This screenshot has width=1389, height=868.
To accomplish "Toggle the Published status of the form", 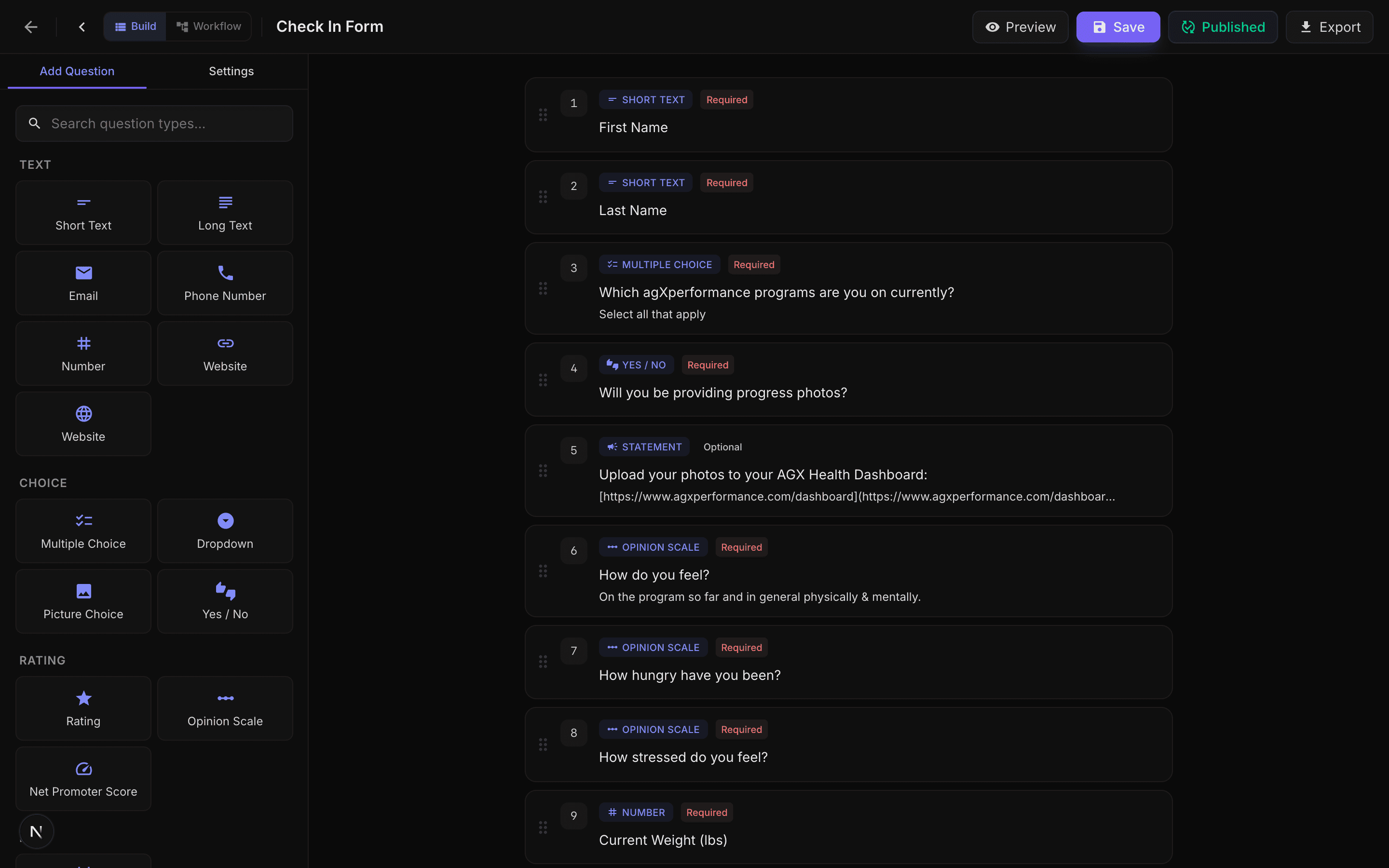I will (1223, 27).
